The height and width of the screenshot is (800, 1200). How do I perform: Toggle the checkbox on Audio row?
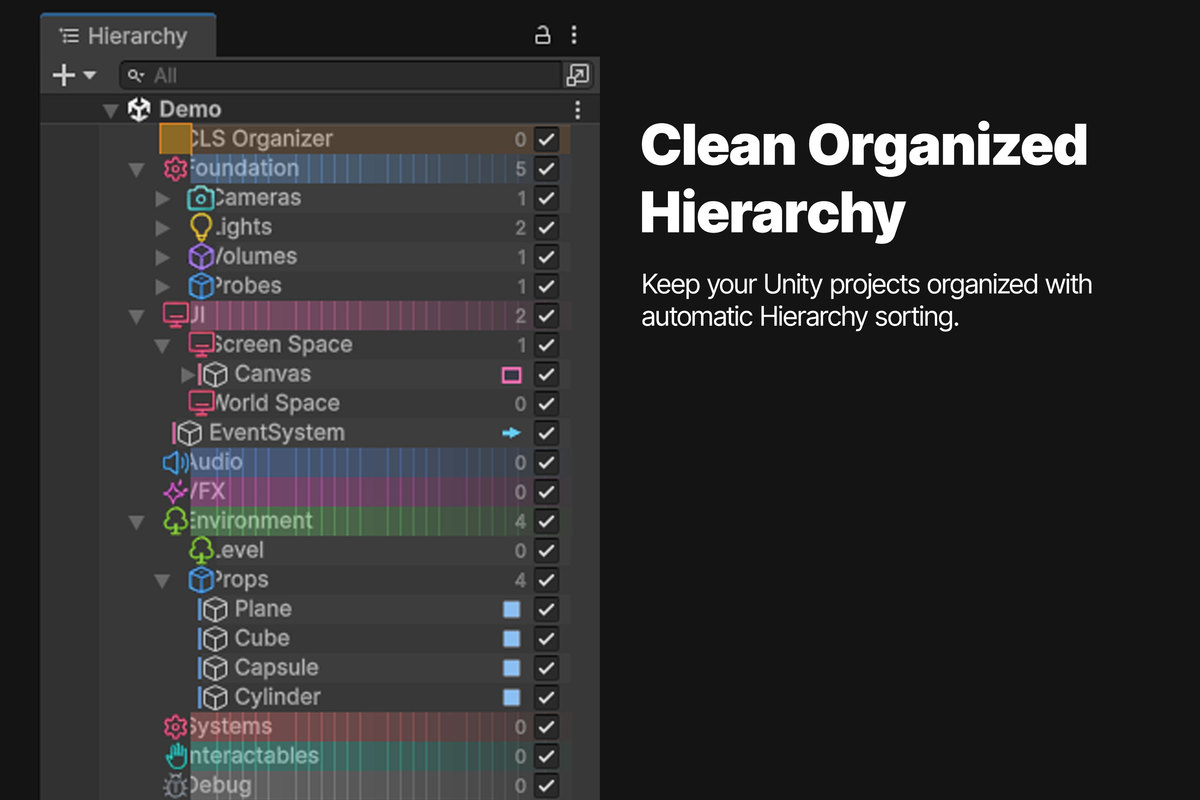(x=545, y=463)
